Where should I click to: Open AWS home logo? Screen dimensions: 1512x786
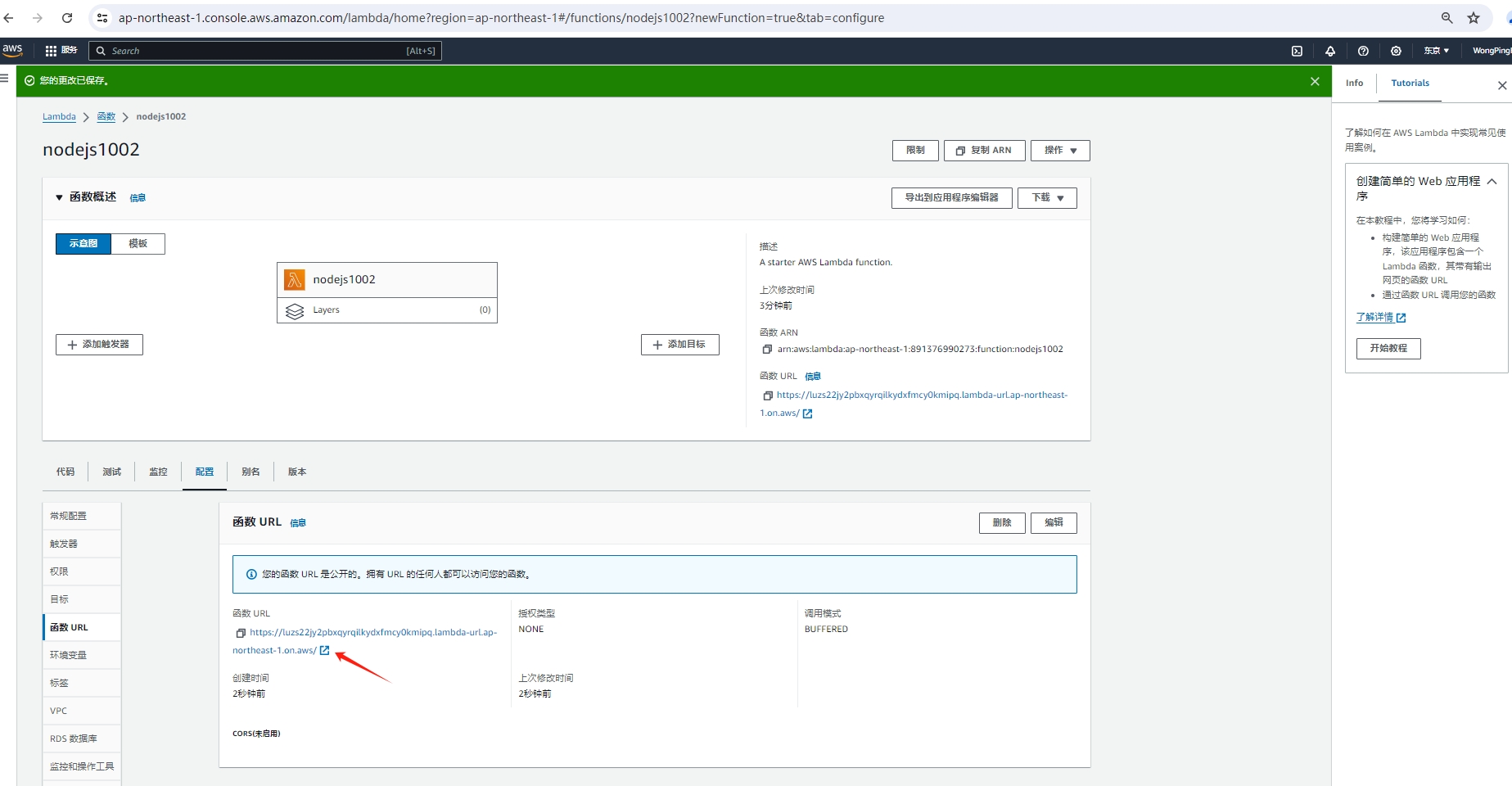12,50
